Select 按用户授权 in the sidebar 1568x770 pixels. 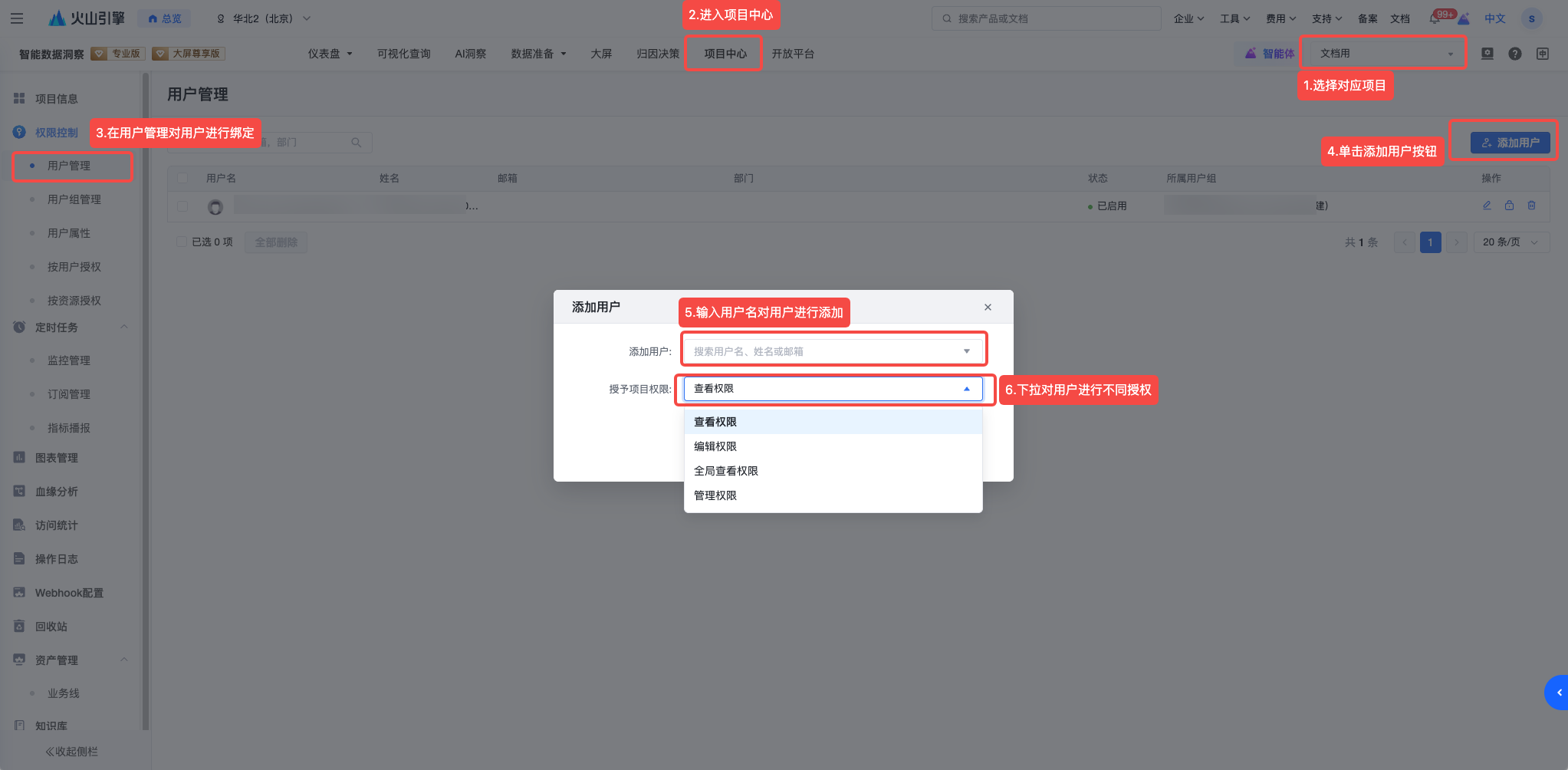[74, 267]
